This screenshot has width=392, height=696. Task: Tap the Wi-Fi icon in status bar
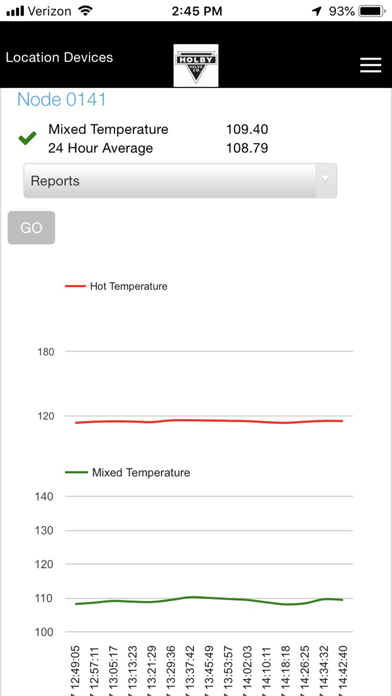click(84, 11)
